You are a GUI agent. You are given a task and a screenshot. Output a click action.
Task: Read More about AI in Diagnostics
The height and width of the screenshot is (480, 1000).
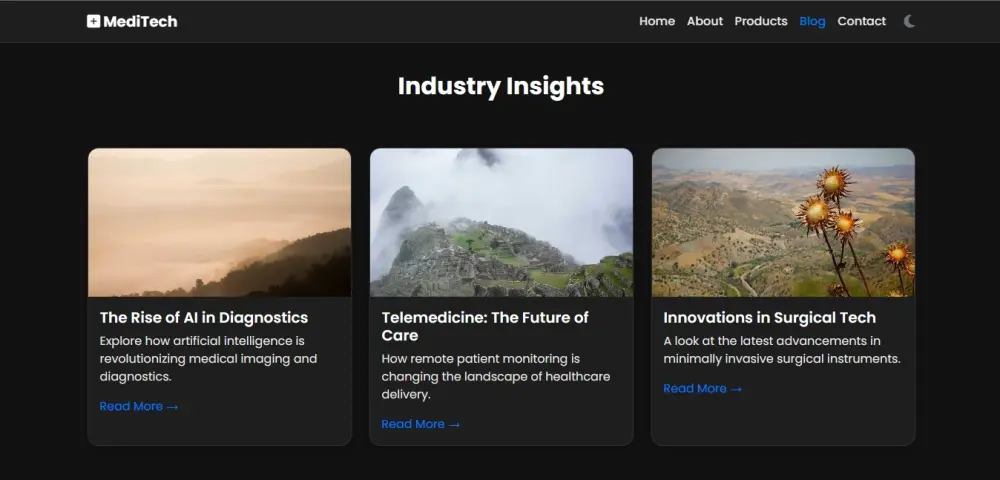[139, 407]
